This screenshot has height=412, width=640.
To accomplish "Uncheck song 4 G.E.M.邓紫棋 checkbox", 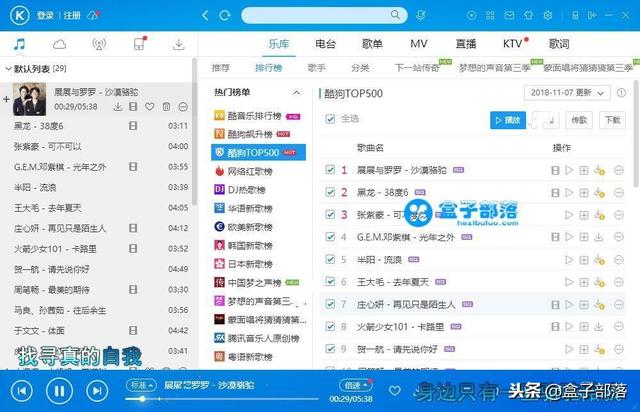I will [330, 237].
